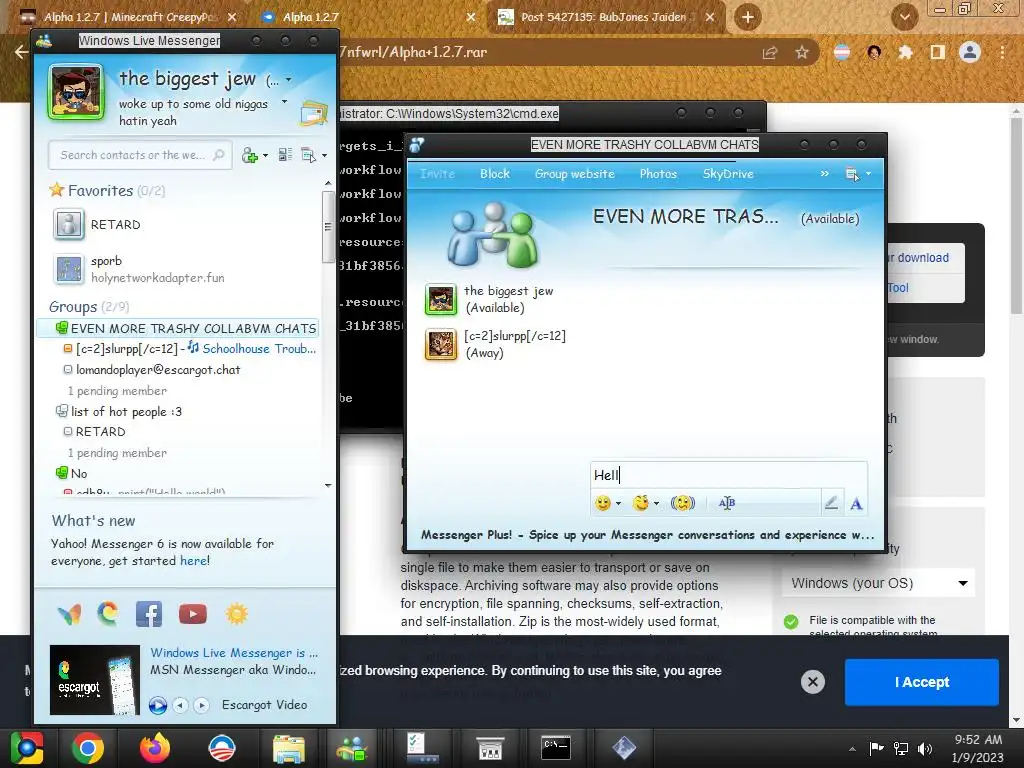
Task: Click the Chrome share page icon
Action: [x=770, y=52]
